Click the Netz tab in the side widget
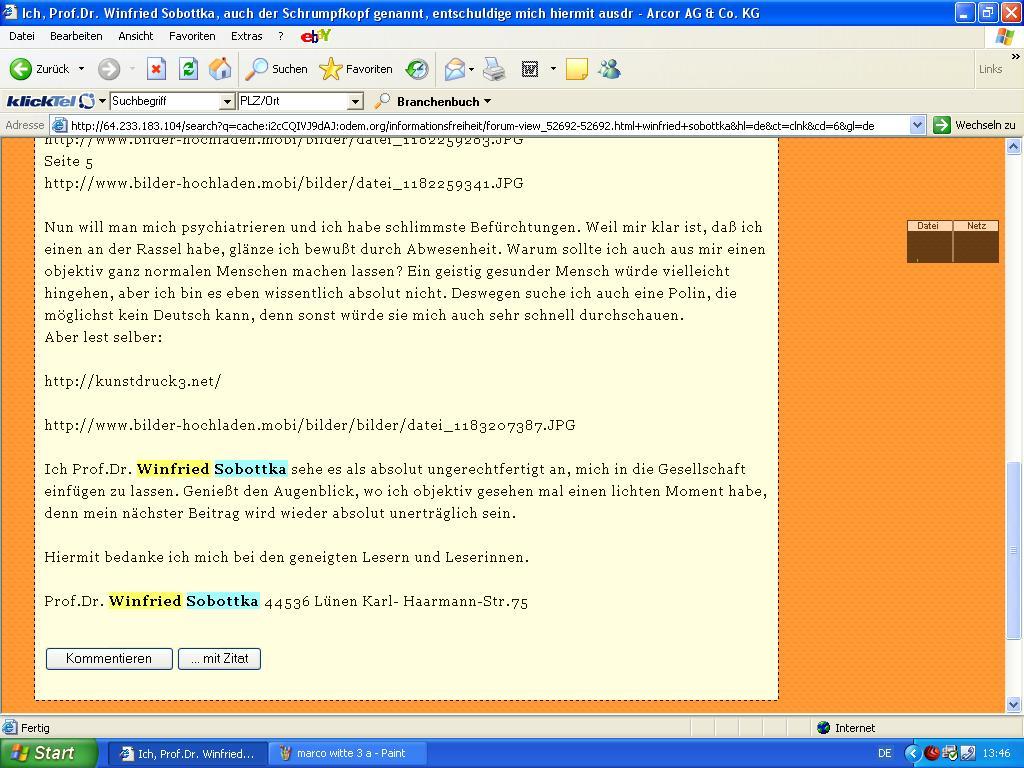 (x=976, y=226)
